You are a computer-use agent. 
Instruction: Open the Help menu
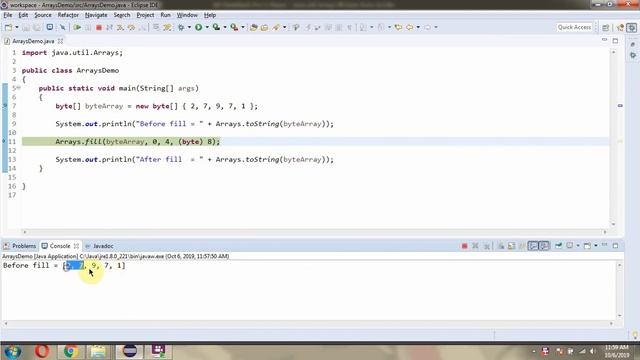[x=210, y=15]
